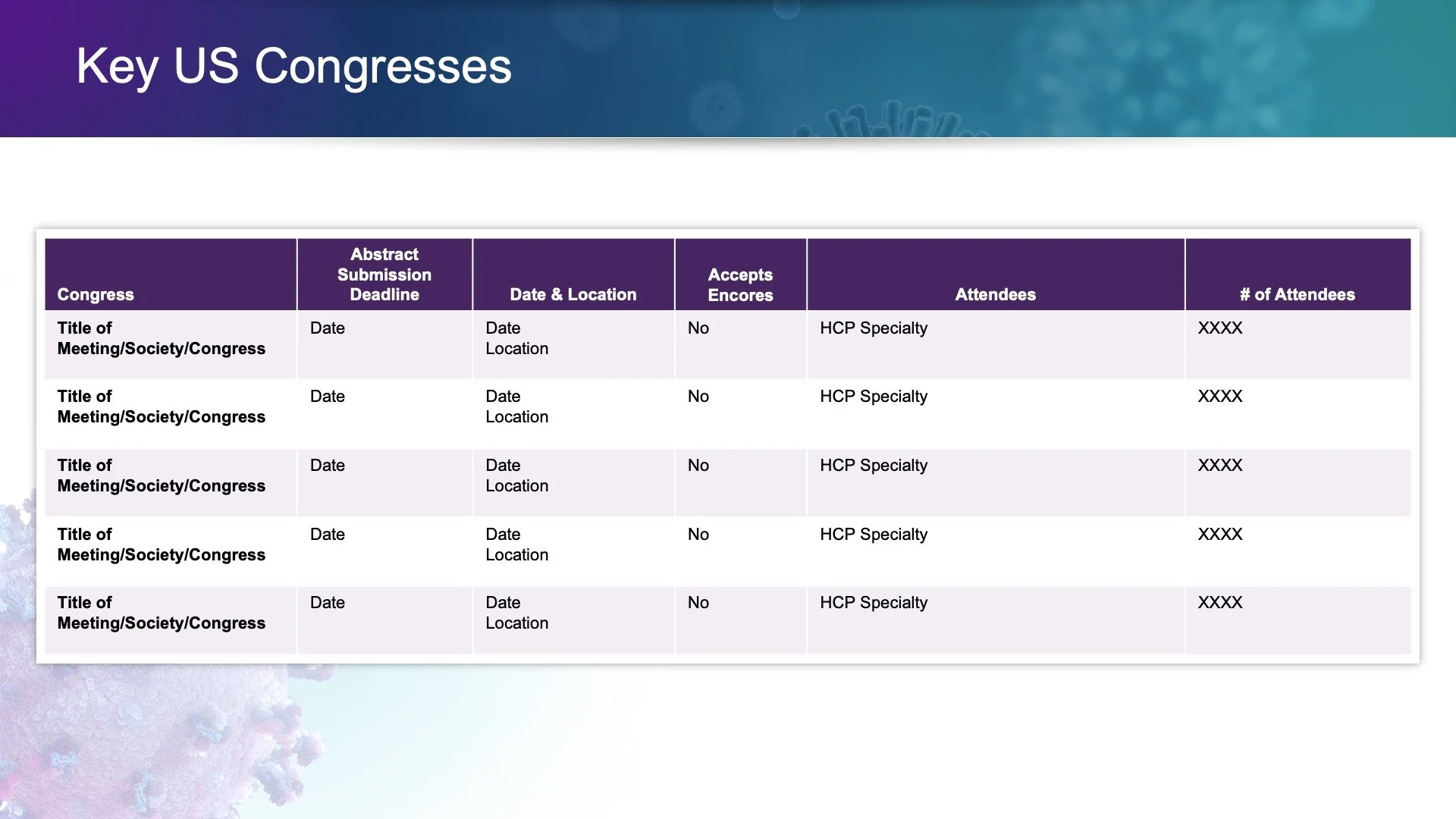Select the Attendees column header

(x=995, y=294)
